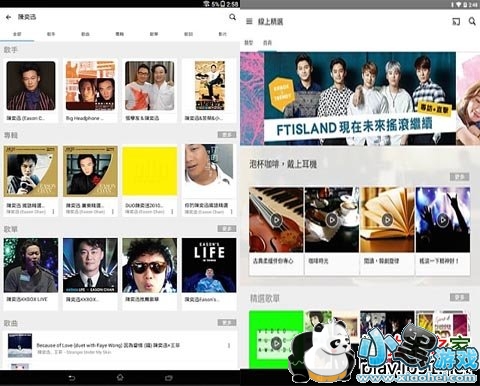Open overflow menu for Because of Love song
Image resolution: width=480 pixels, height=386 pixels.
pyautogui.click(x=229, y=346)
